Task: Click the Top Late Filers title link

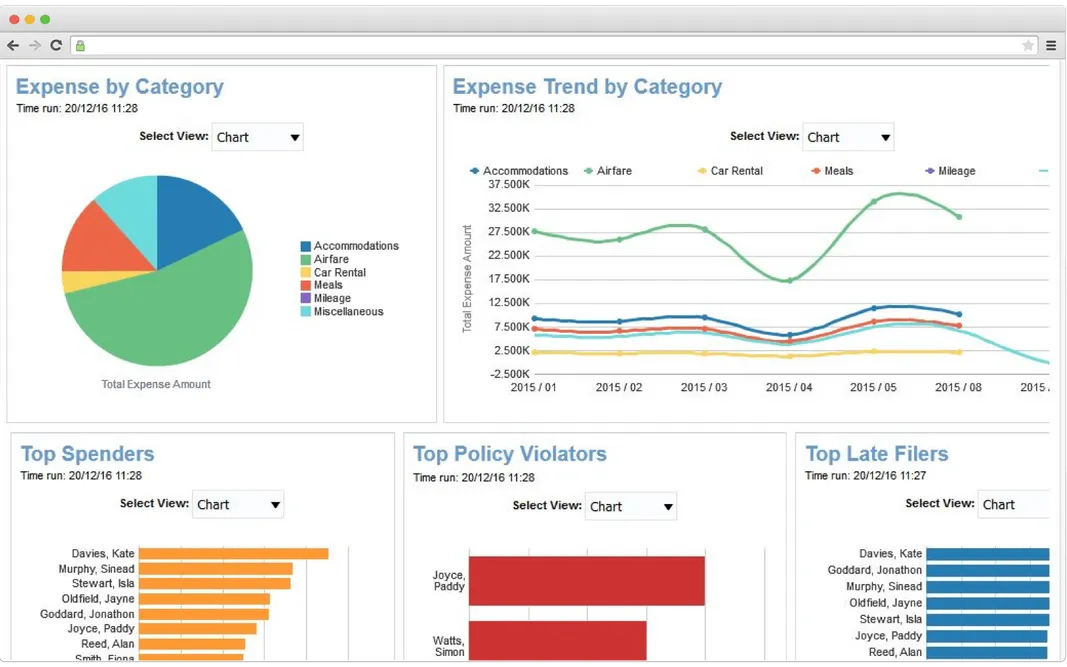Action: click(877, 453)
